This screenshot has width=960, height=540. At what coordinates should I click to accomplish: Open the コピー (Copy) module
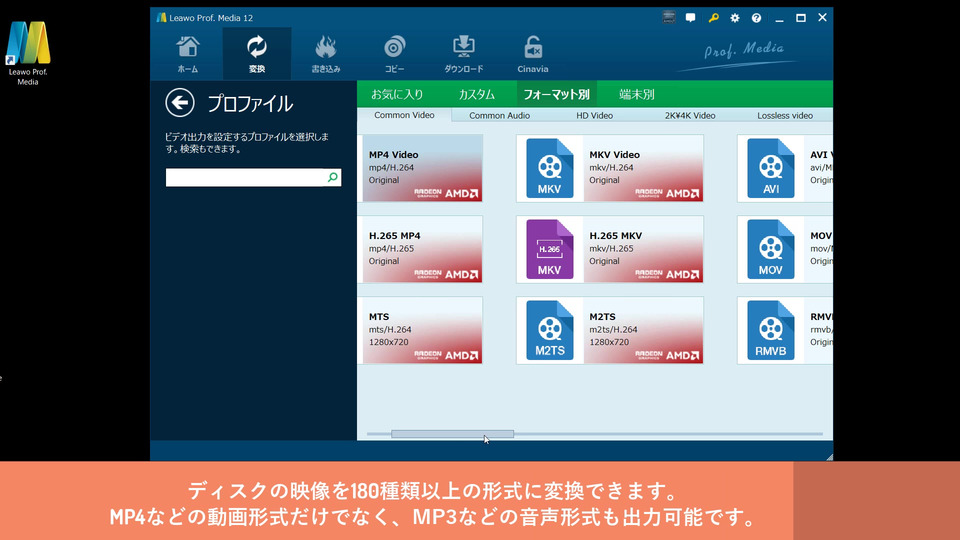pos(394,54)
